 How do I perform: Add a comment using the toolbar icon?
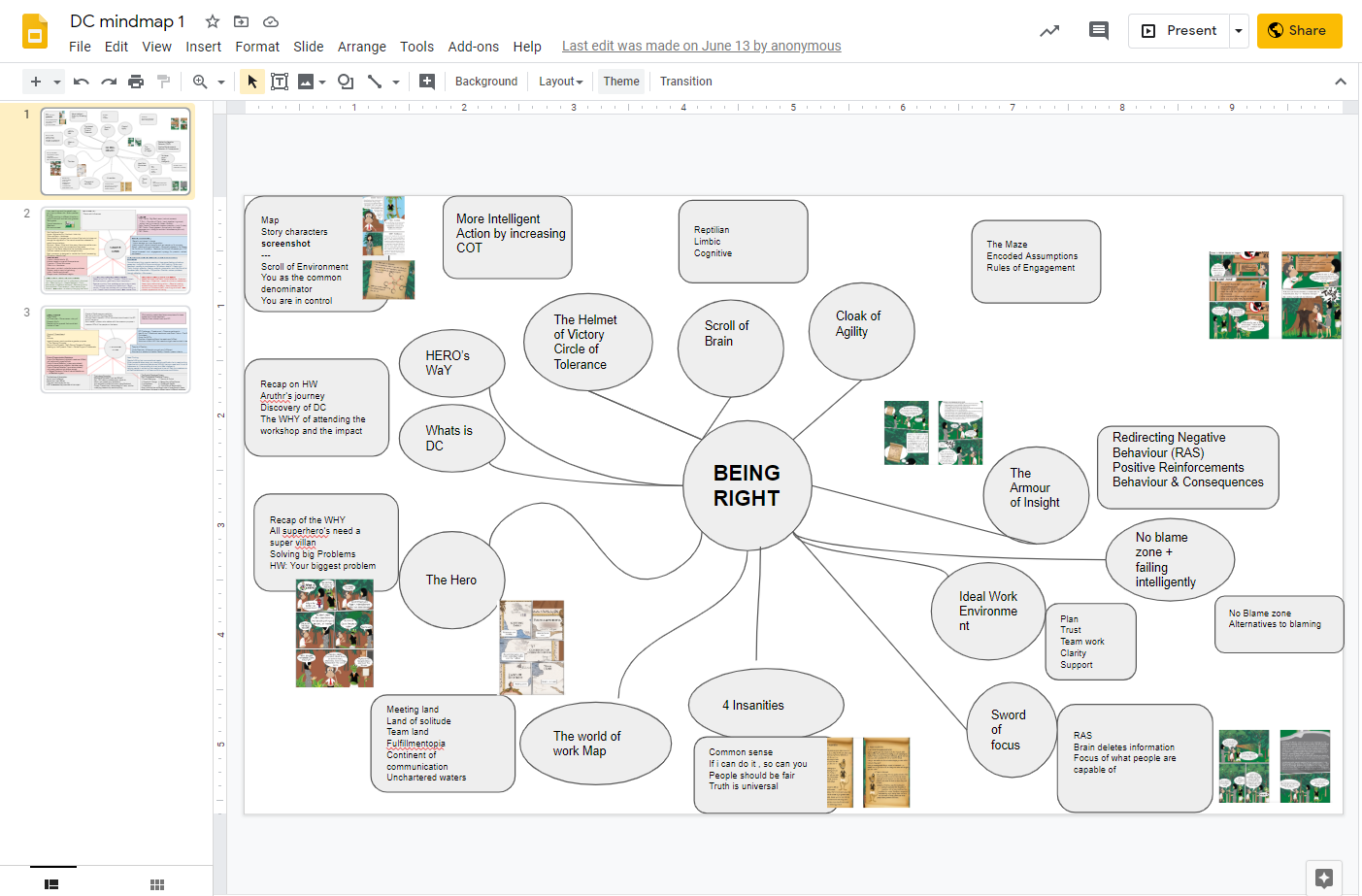[x=427, y=82]
